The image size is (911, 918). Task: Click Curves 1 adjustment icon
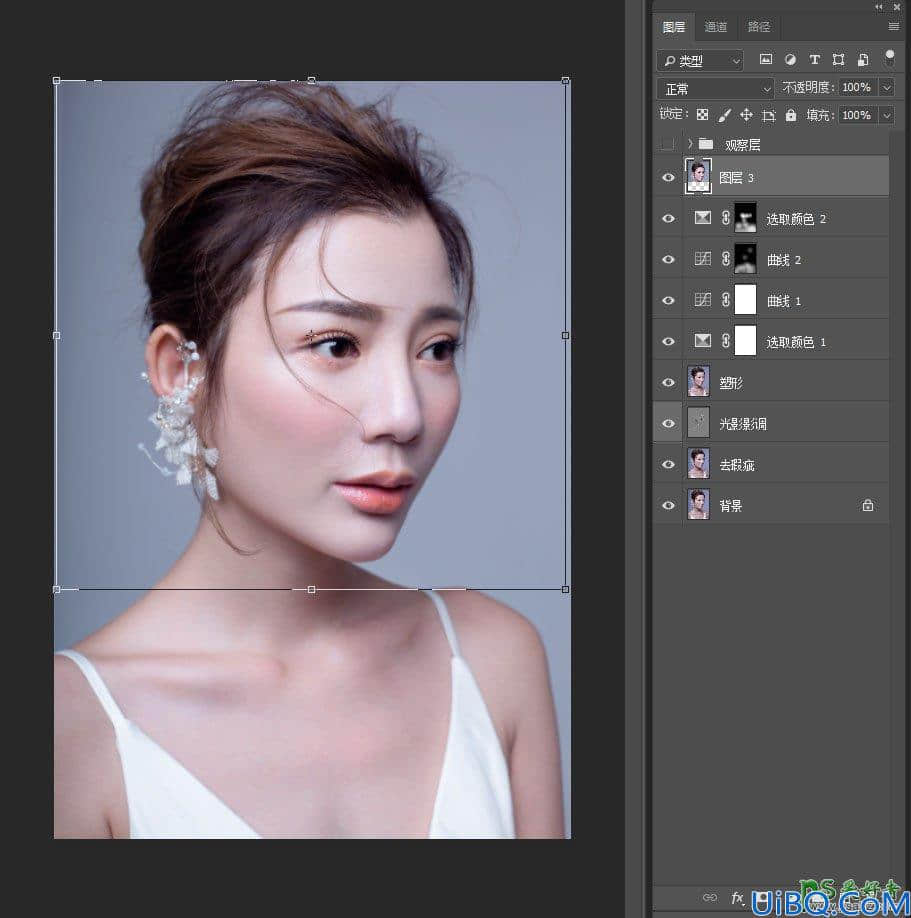coord(703,300)
